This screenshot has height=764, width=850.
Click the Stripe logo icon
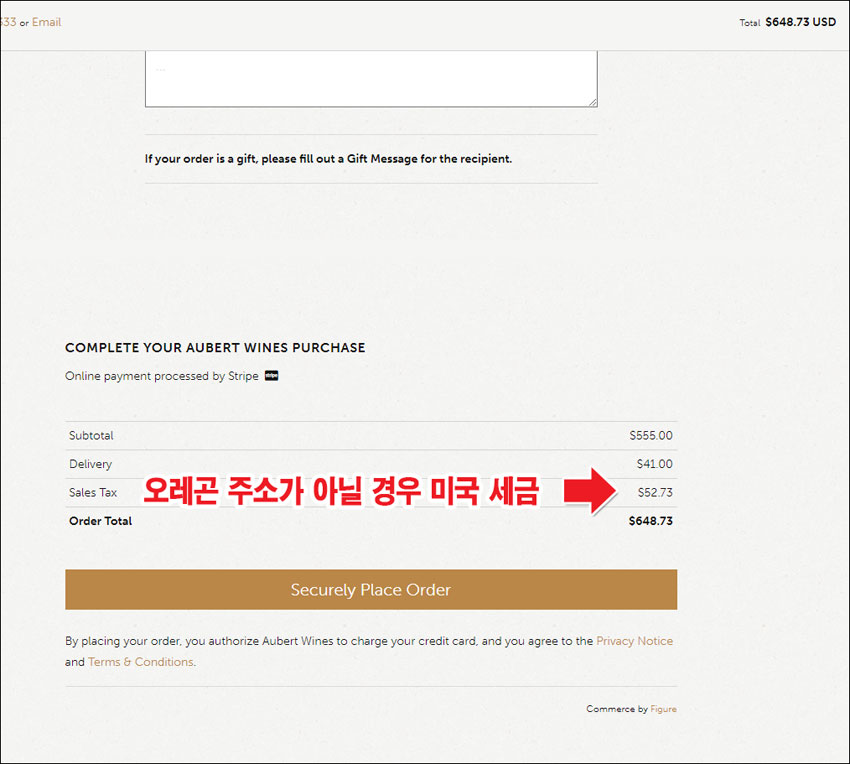[272, 376]
